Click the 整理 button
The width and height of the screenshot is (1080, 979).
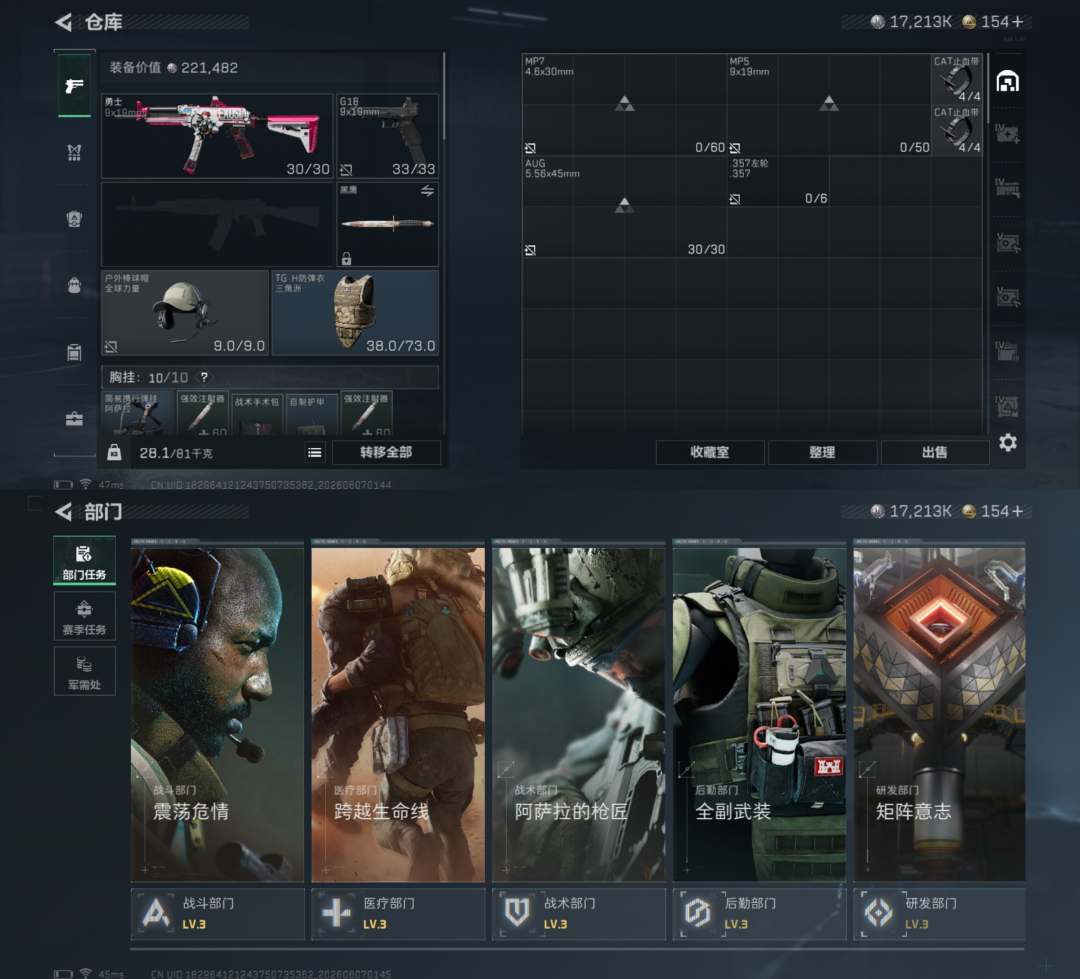[x=822, y=452]
